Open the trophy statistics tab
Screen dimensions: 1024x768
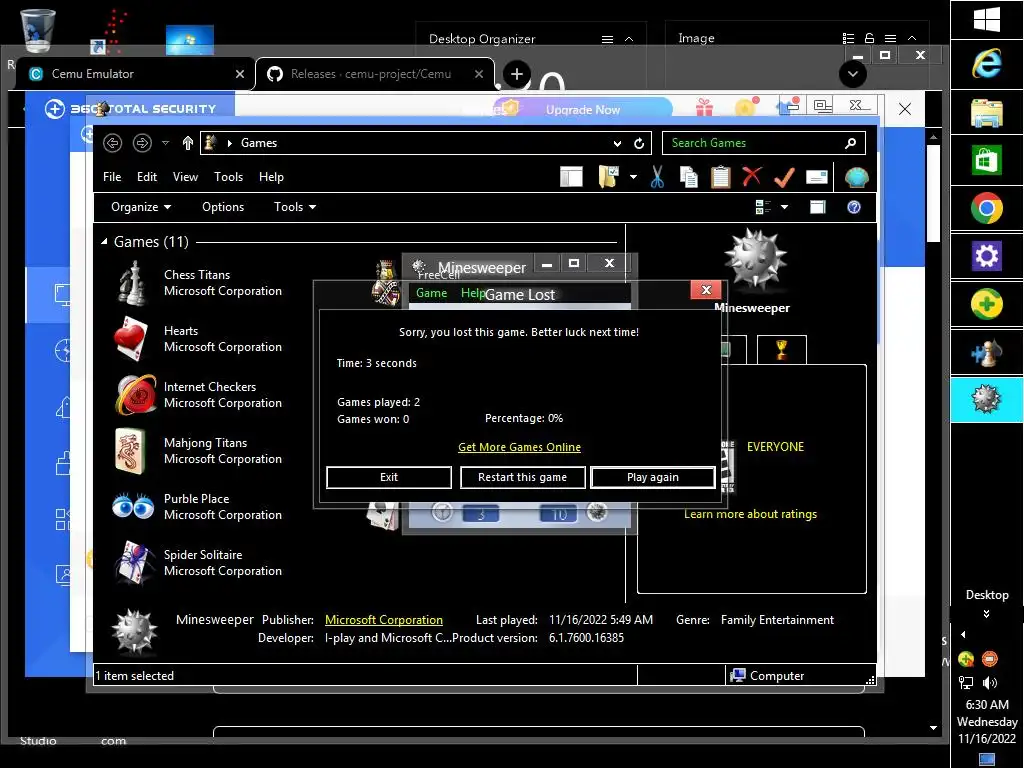pos(782,350)
